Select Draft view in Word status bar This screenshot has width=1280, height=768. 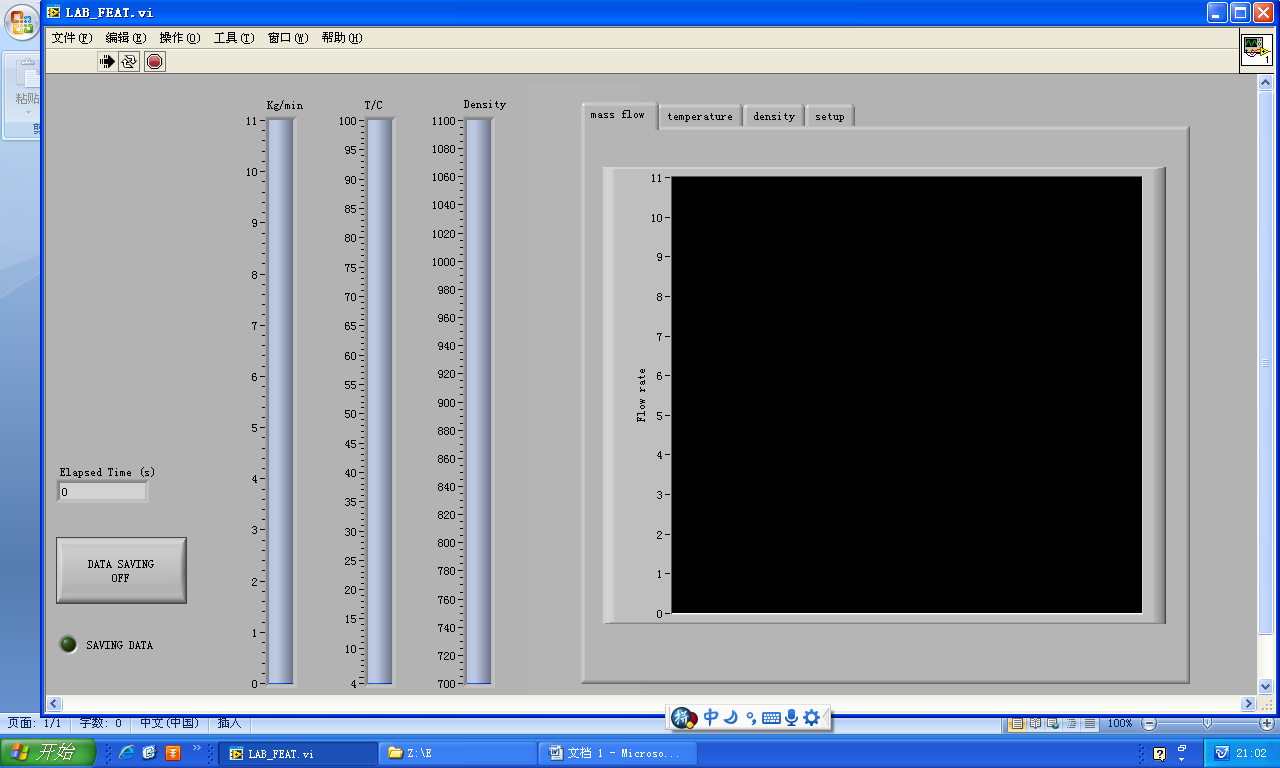1089,723
